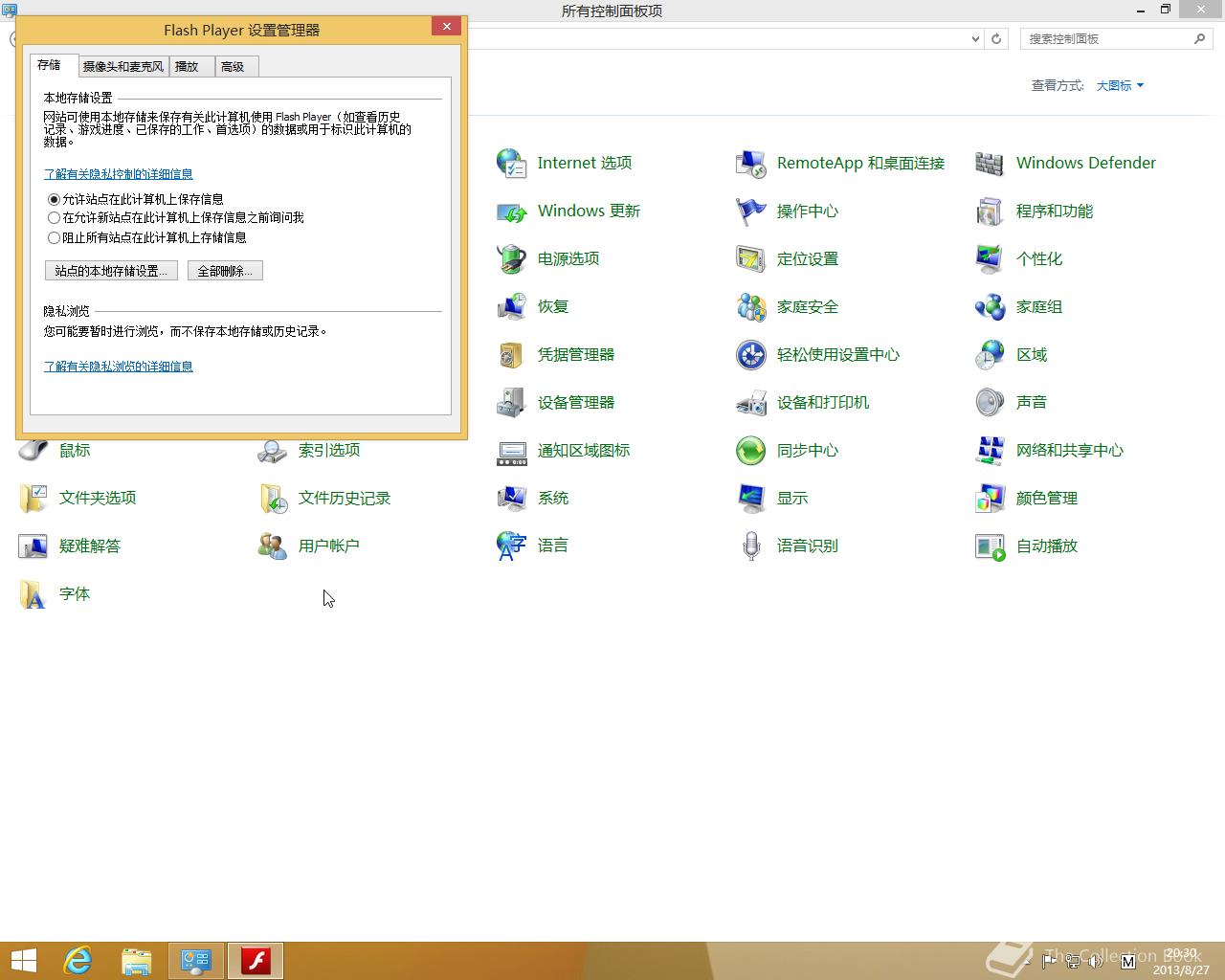1225x980 pixels.
Task: Open Windows 更新 icon
Action: point(512,211)
